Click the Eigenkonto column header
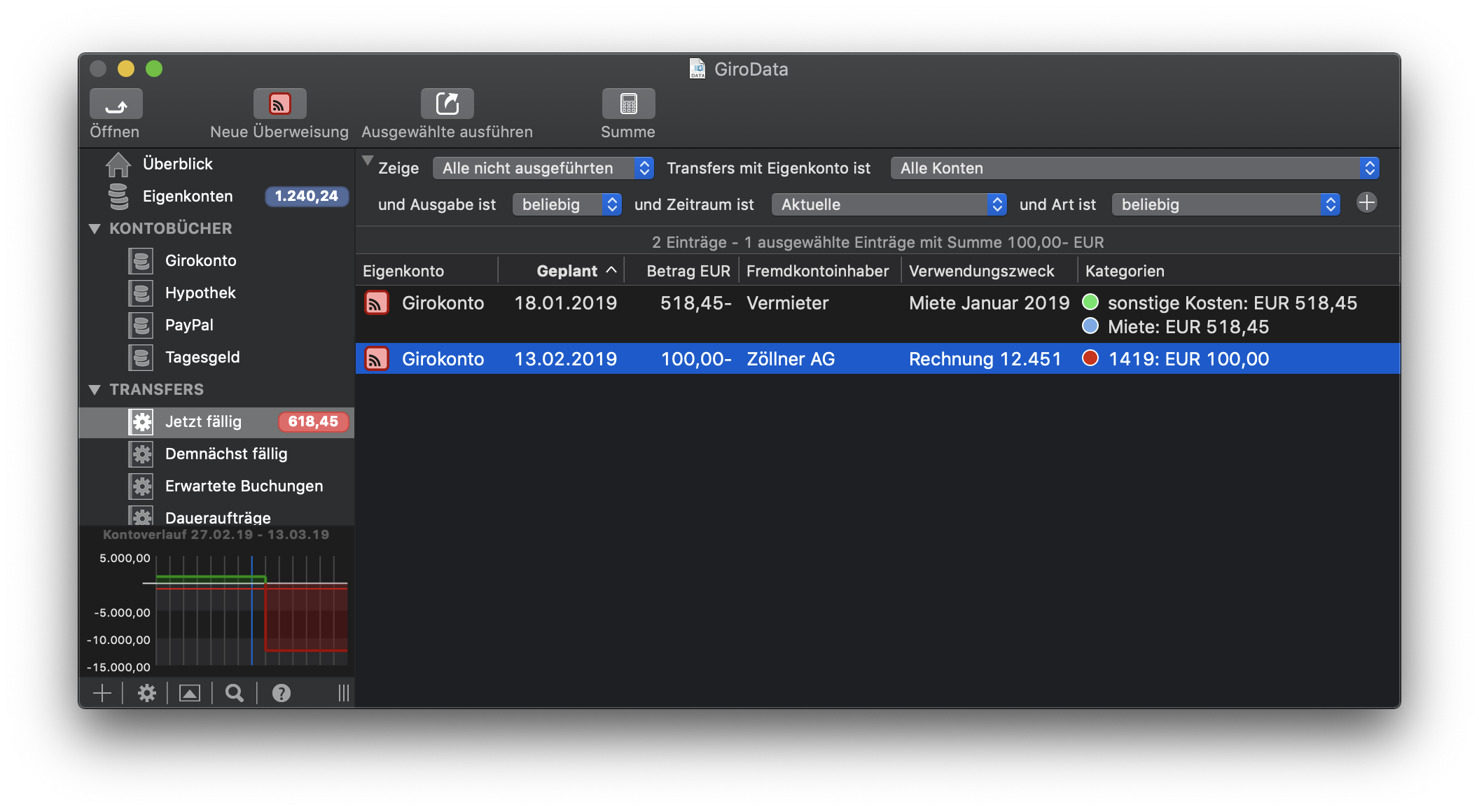This screenshot has height=812, width=1479. point(427,271)
